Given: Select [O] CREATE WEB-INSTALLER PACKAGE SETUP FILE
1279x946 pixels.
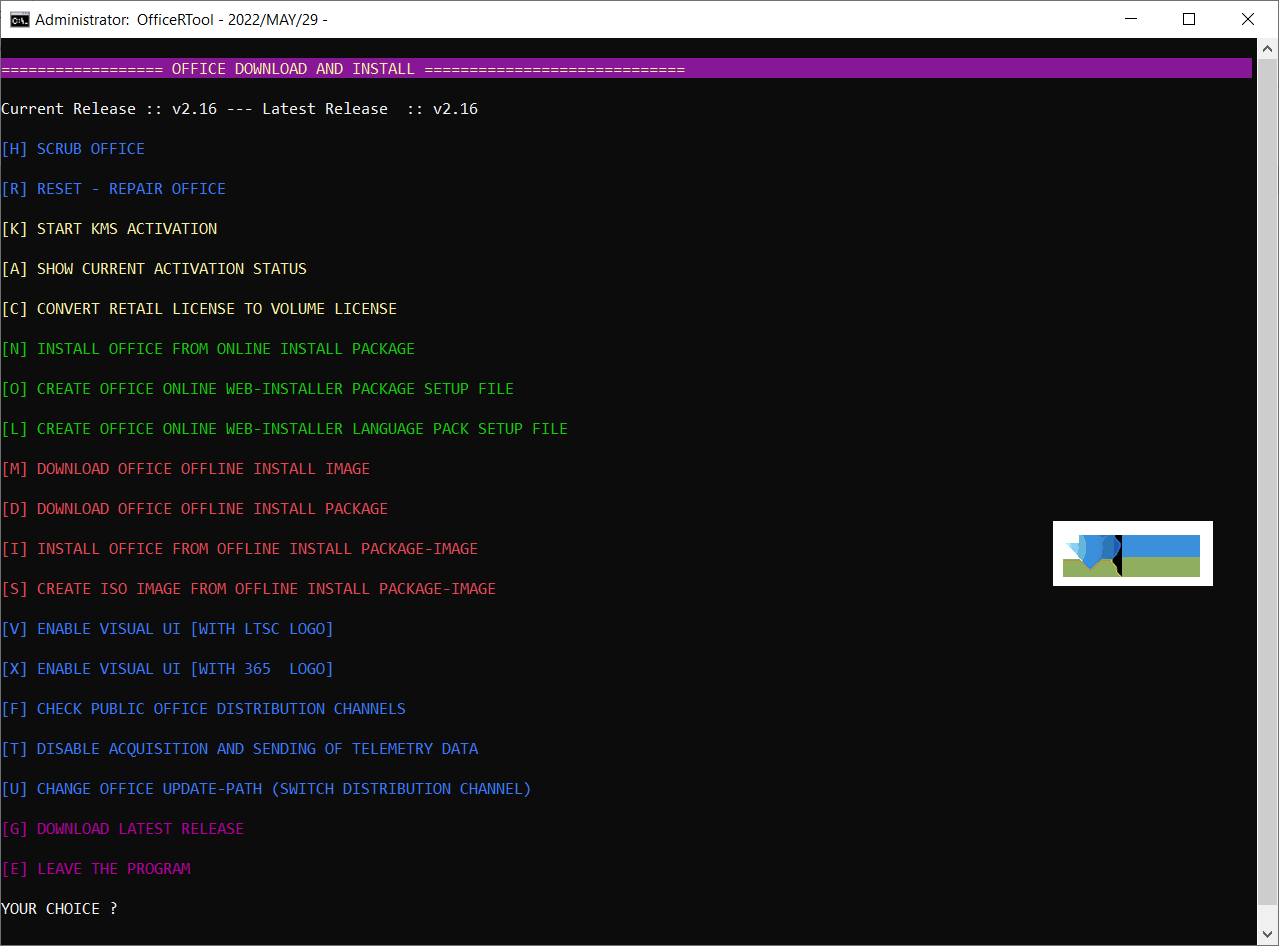Looking at the screenshot, I should [x=258, y=389].
